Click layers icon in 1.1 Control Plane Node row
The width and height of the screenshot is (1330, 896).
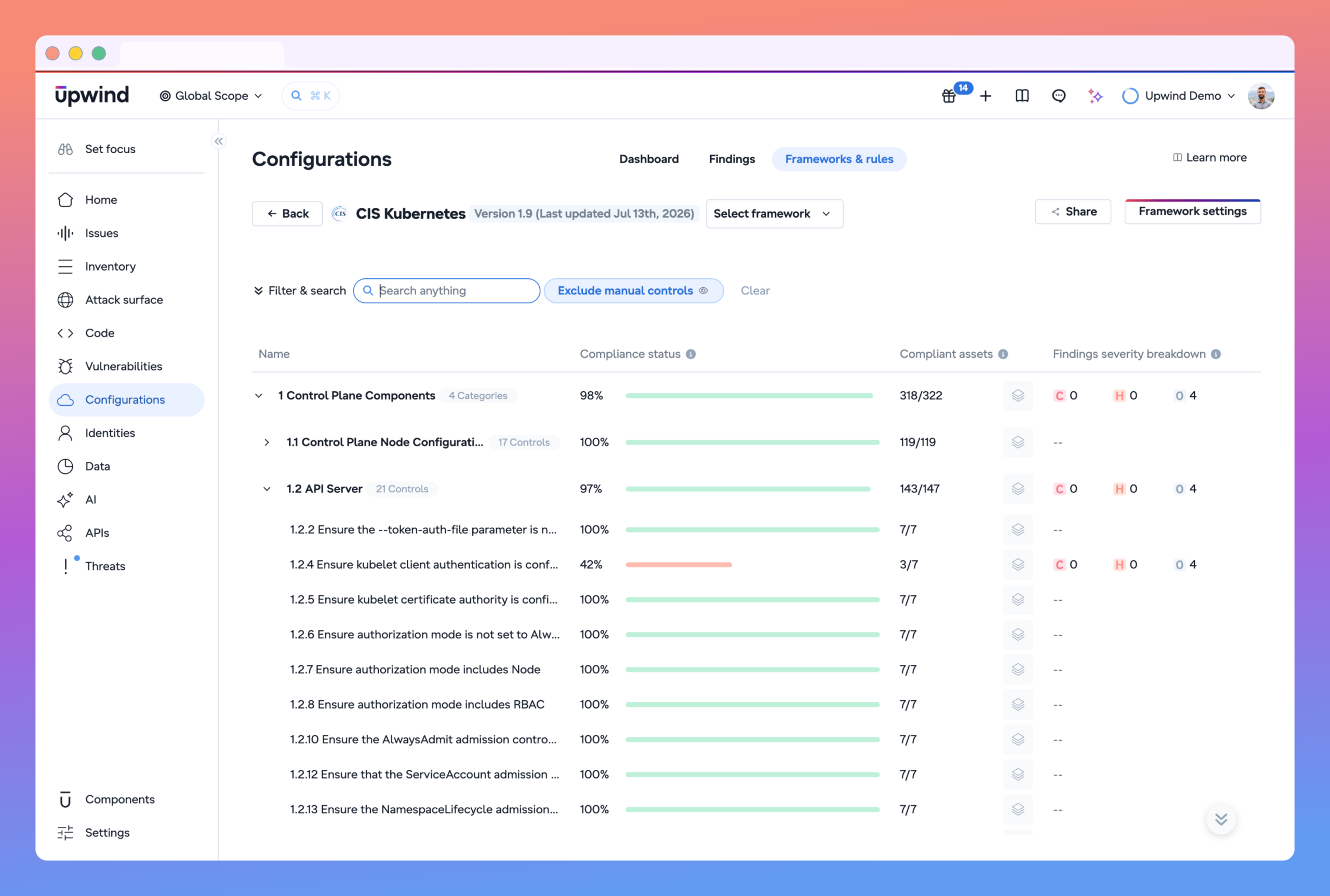point(1017,442)
